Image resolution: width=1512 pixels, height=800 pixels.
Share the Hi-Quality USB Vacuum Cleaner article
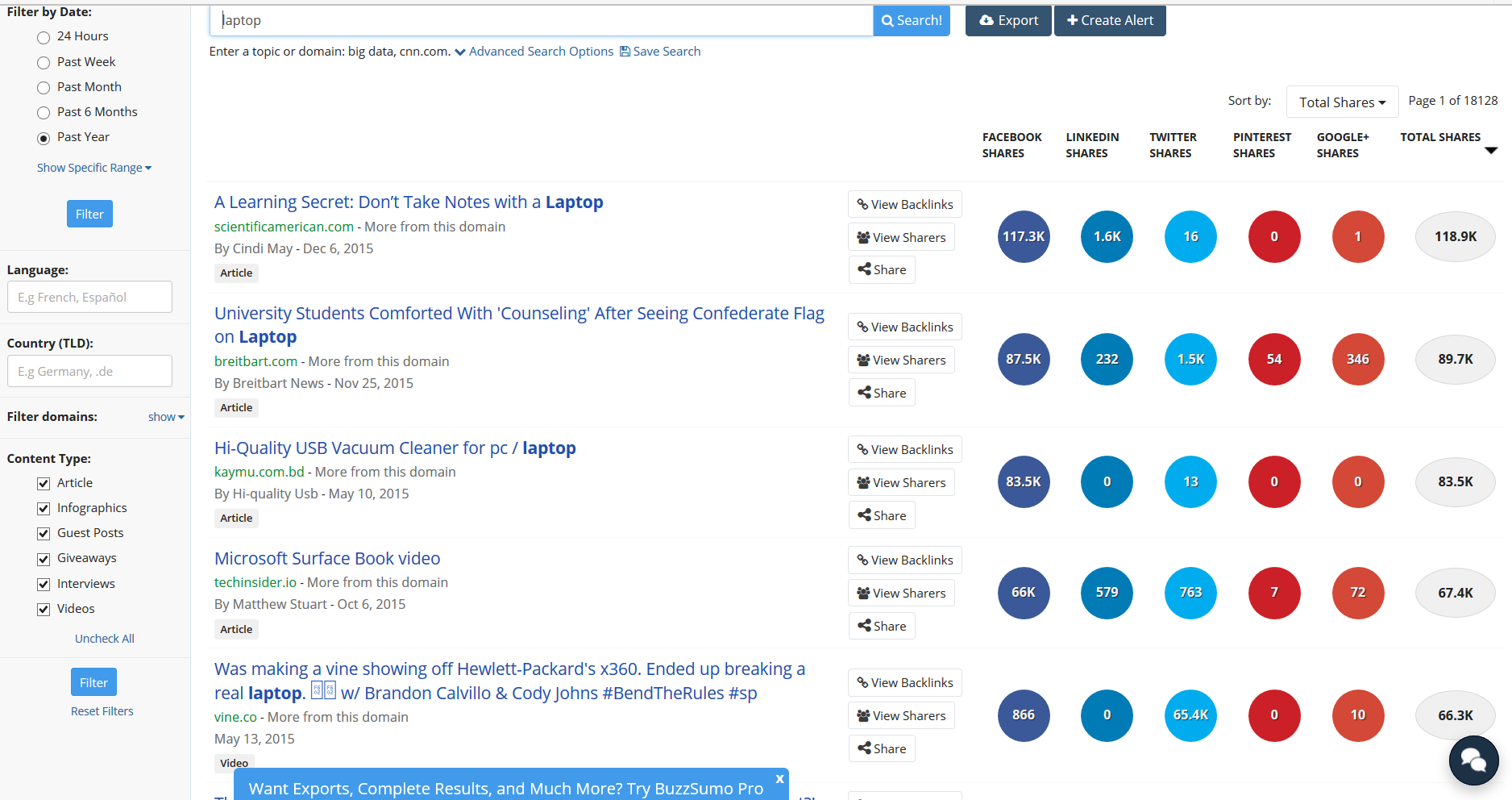point(882,516)
